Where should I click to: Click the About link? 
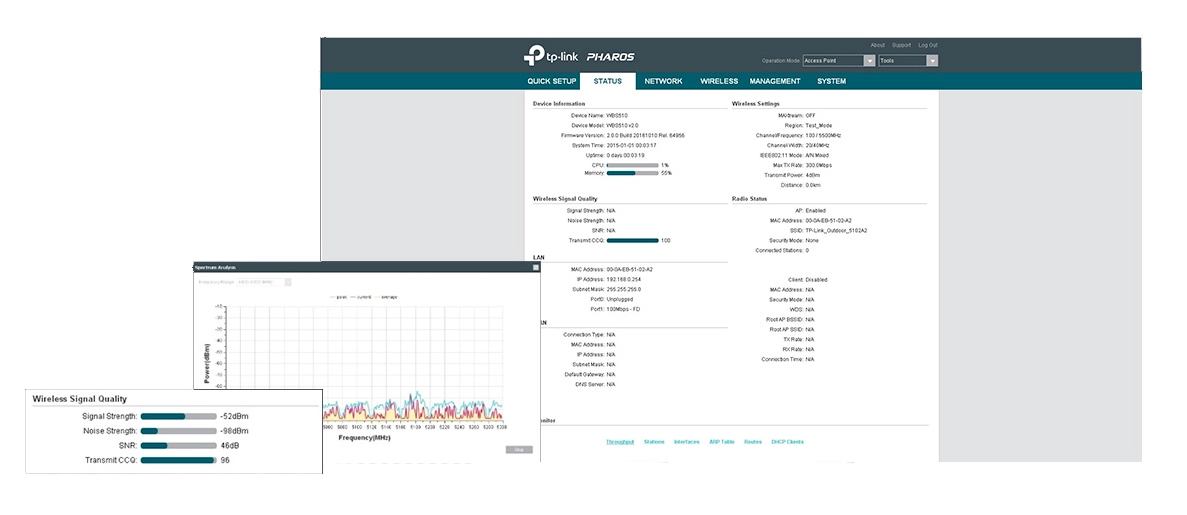[877, 45]
